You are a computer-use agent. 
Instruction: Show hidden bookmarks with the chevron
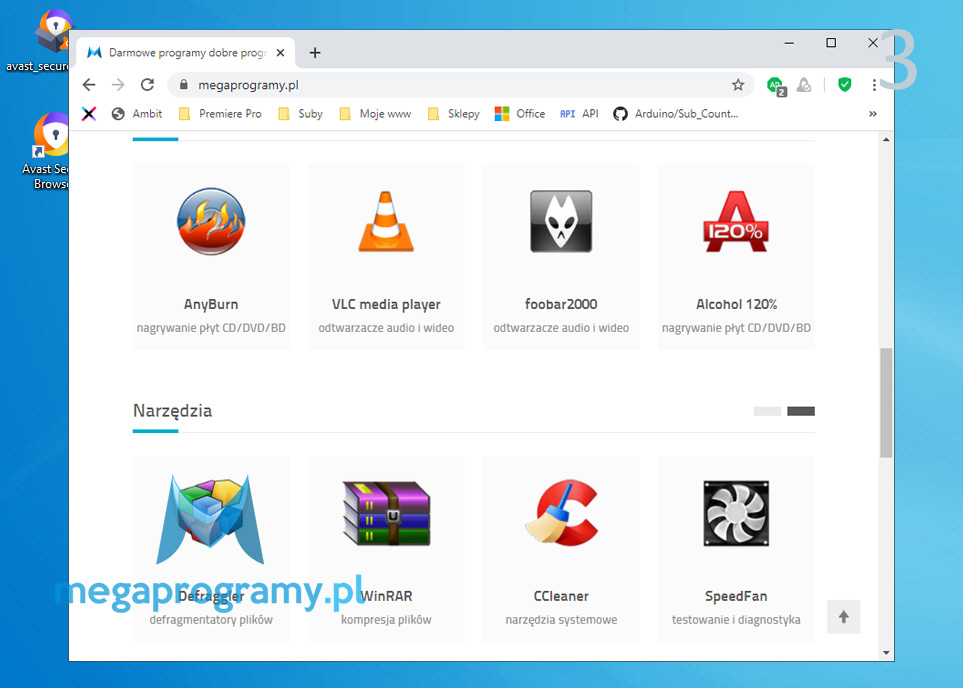tap(873, 114)
